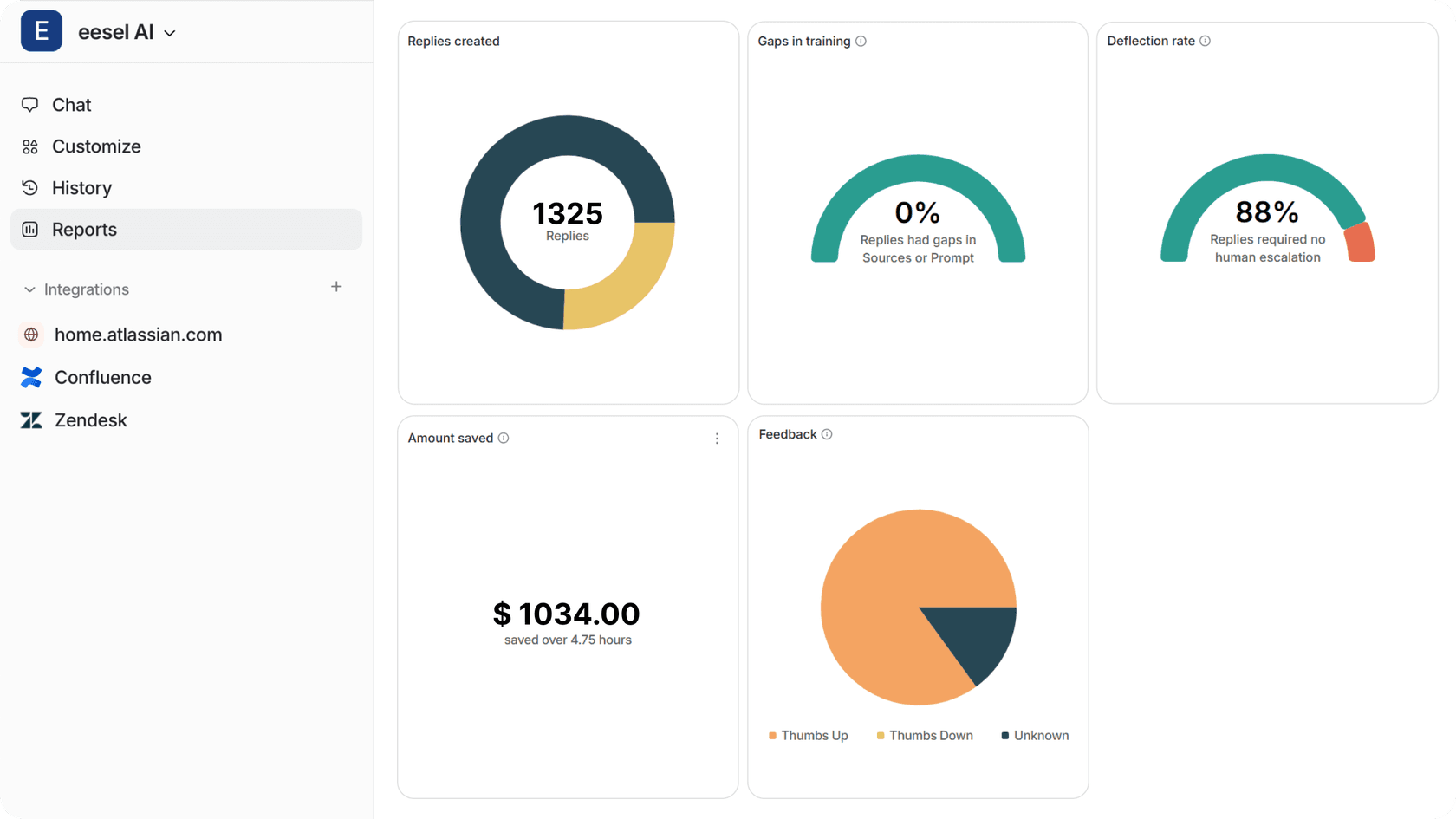
Task: Open the eesel AI workspace dropdown
Action: (x=170, y=33)
